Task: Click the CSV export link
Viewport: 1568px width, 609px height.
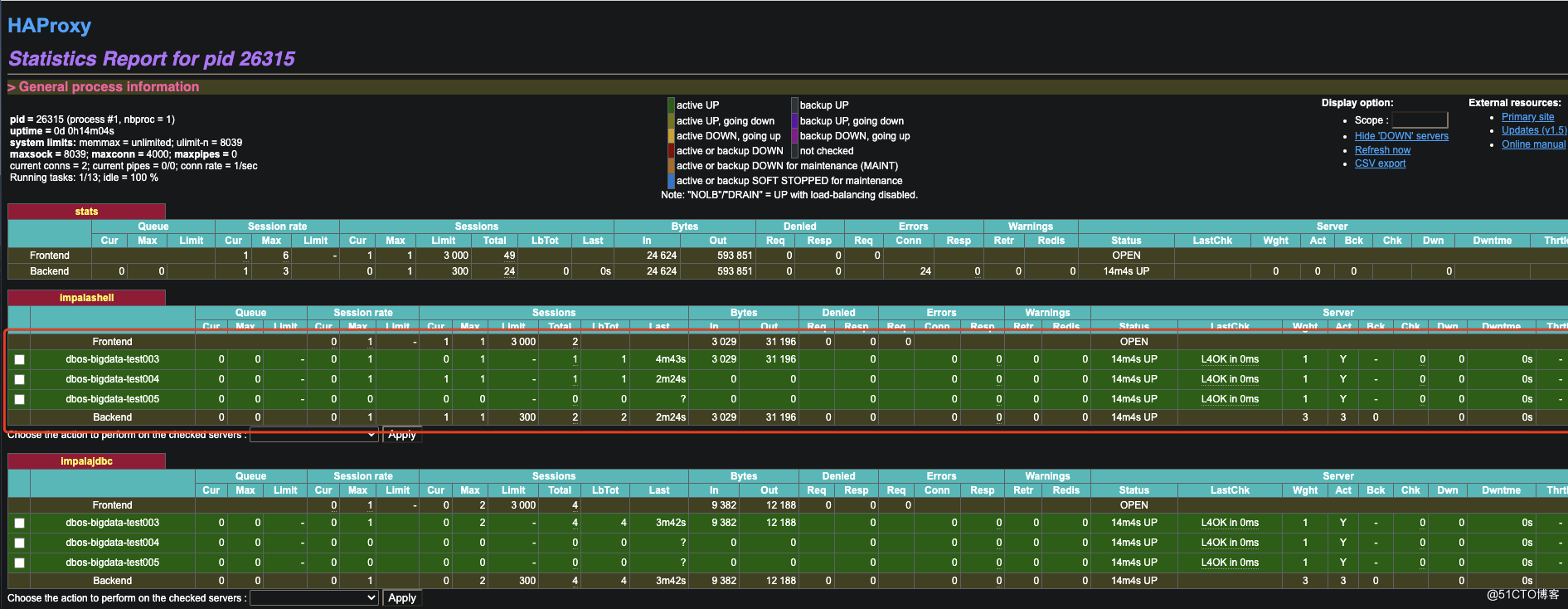Action: click(1380, 163)
